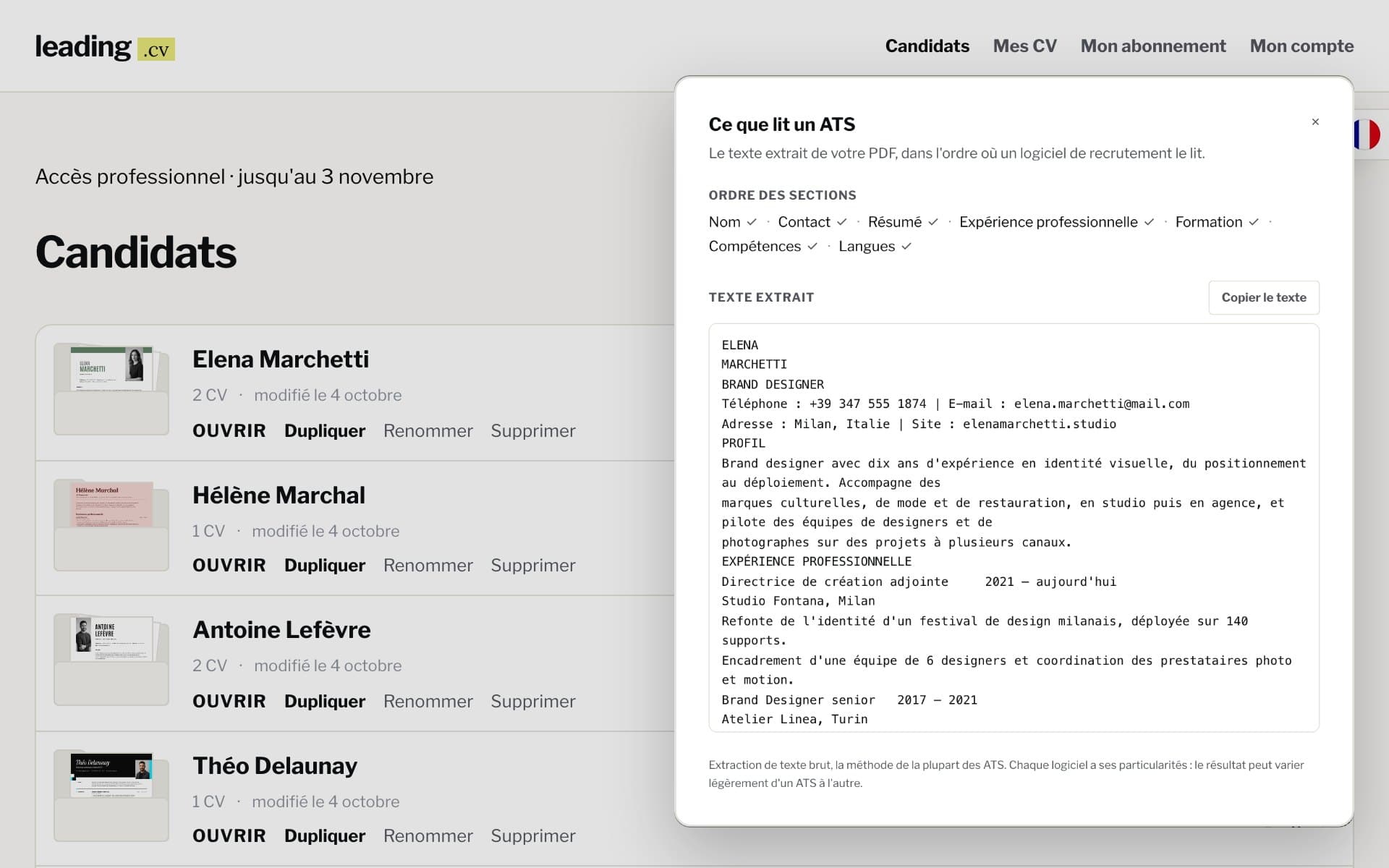Open Mon abonnement page

coord(1153,46)
